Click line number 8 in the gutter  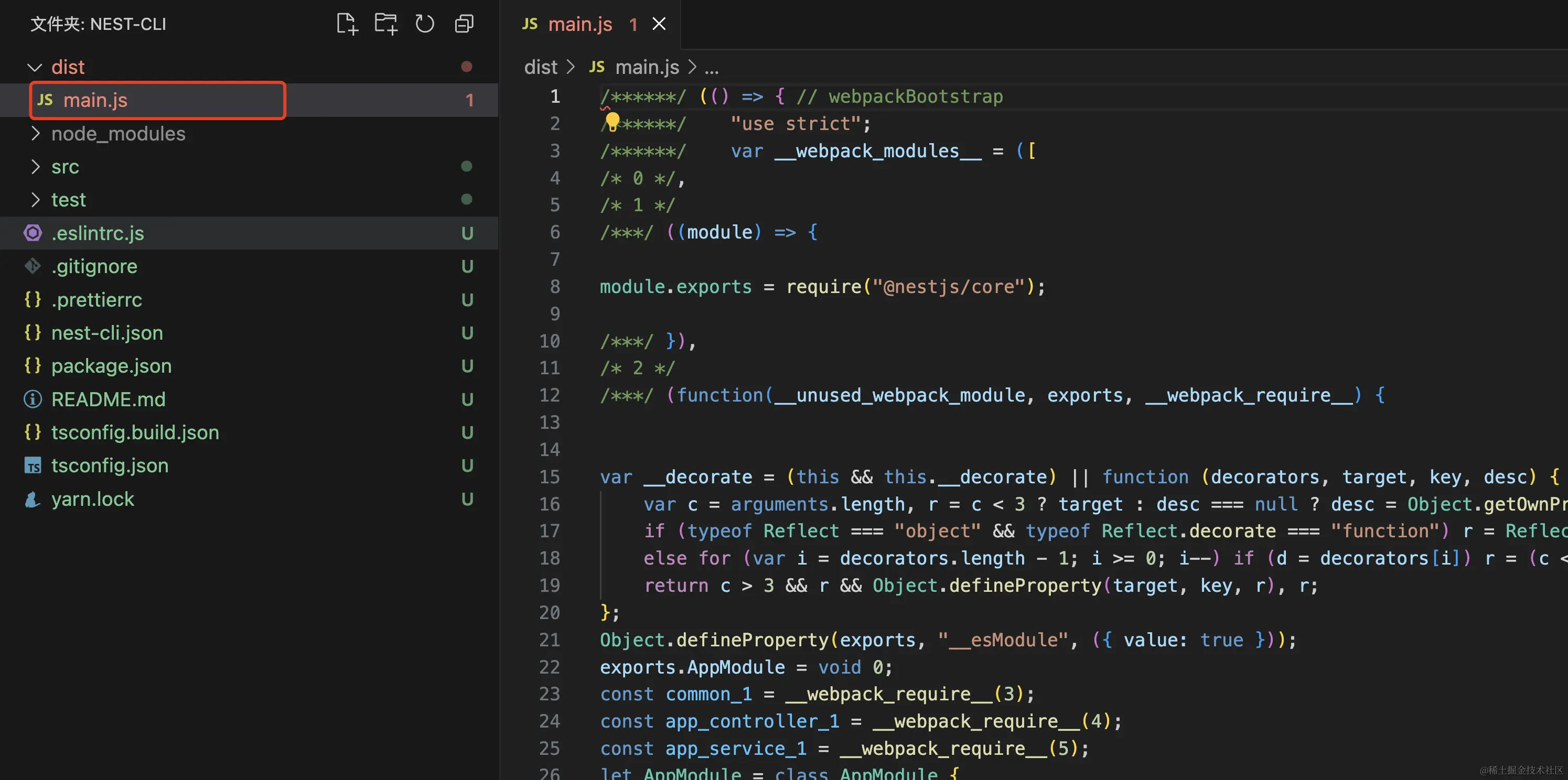point(555,287)
